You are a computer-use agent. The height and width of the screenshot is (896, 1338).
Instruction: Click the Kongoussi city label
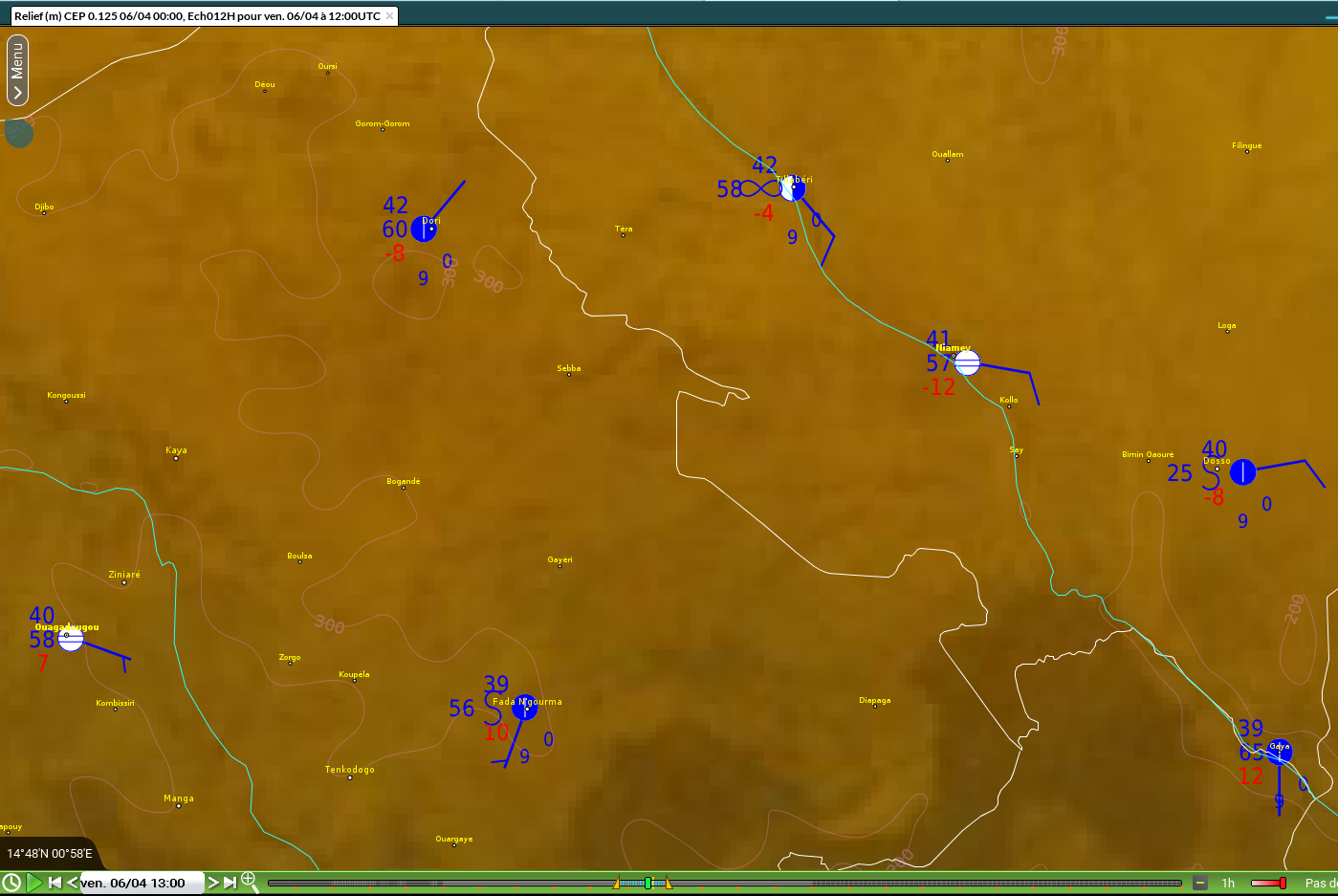[x=66, y=395]
